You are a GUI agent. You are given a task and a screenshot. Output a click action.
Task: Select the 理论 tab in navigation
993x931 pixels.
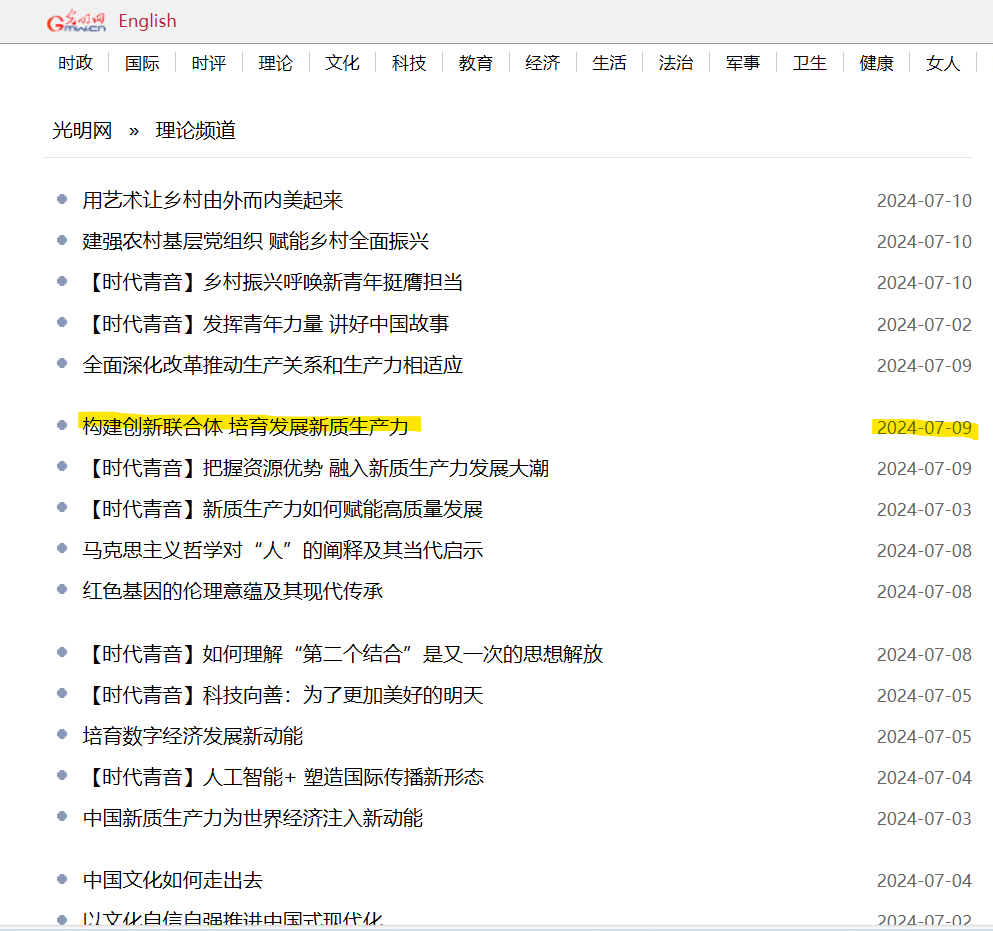(275, 63)
